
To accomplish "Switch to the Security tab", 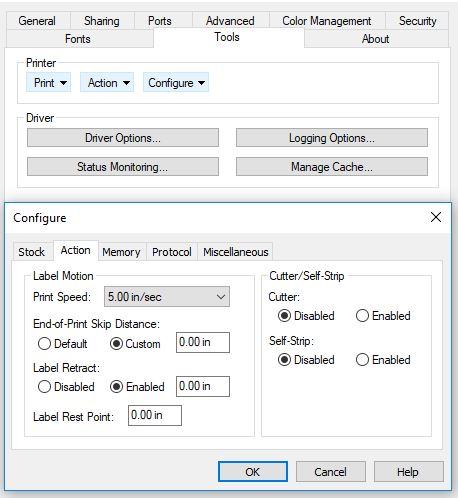I will [x=418, y=21].
